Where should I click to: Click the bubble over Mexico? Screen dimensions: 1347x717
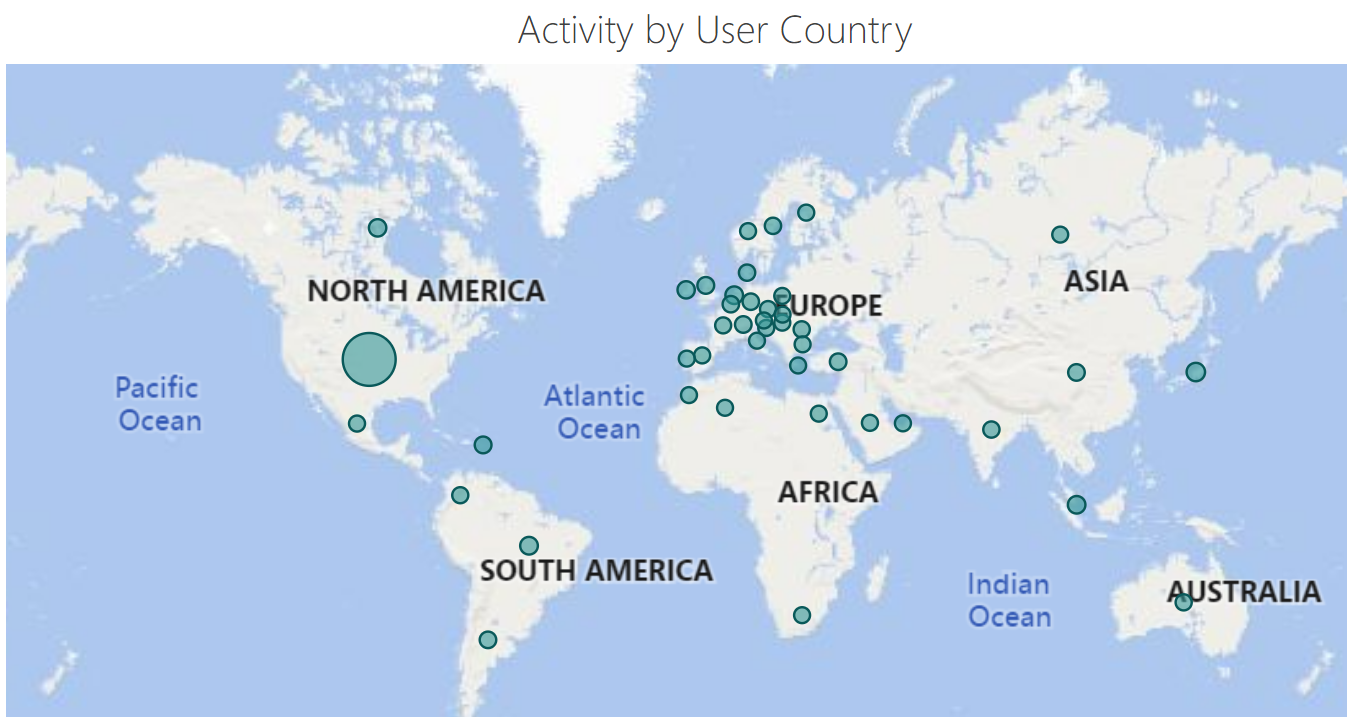357,424
